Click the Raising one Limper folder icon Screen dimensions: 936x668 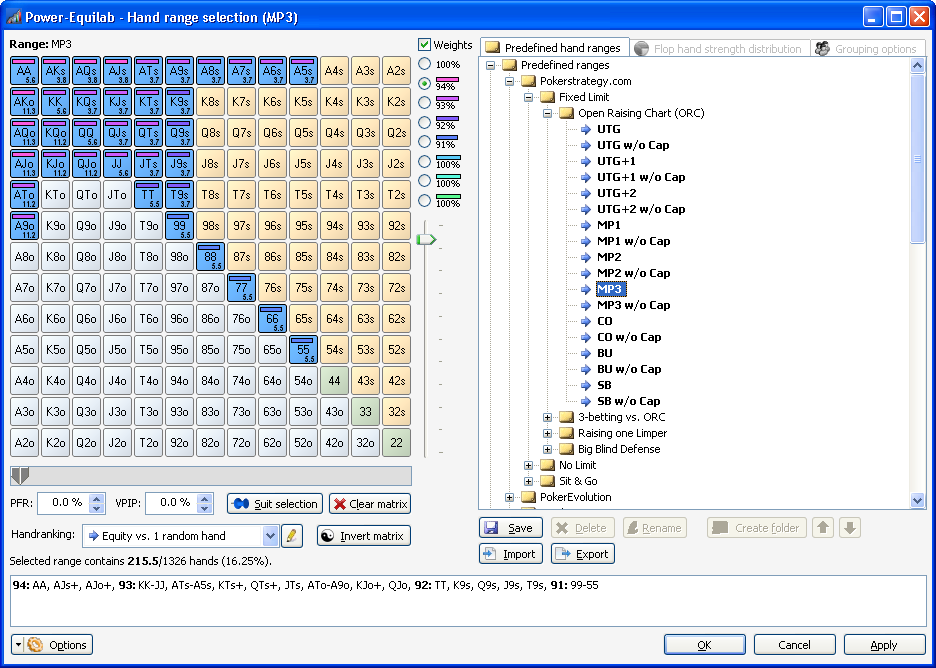566,433
